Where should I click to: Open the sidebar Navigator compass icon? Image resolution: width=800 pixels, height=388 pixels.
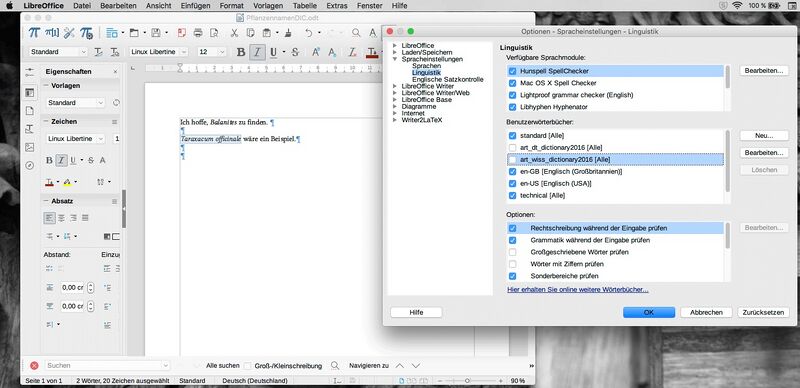(x=30, y=165)
